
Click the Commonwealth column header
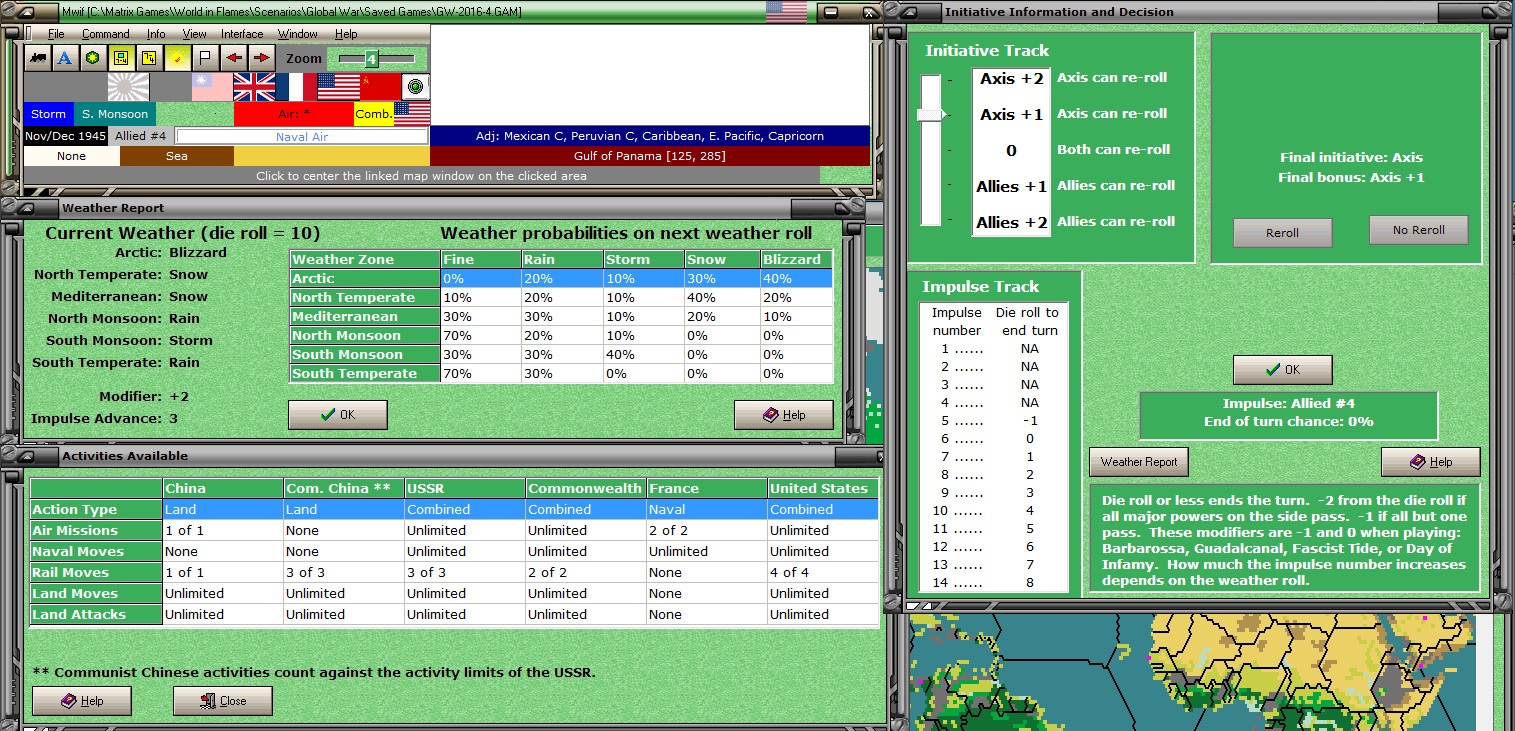(586, 488)
